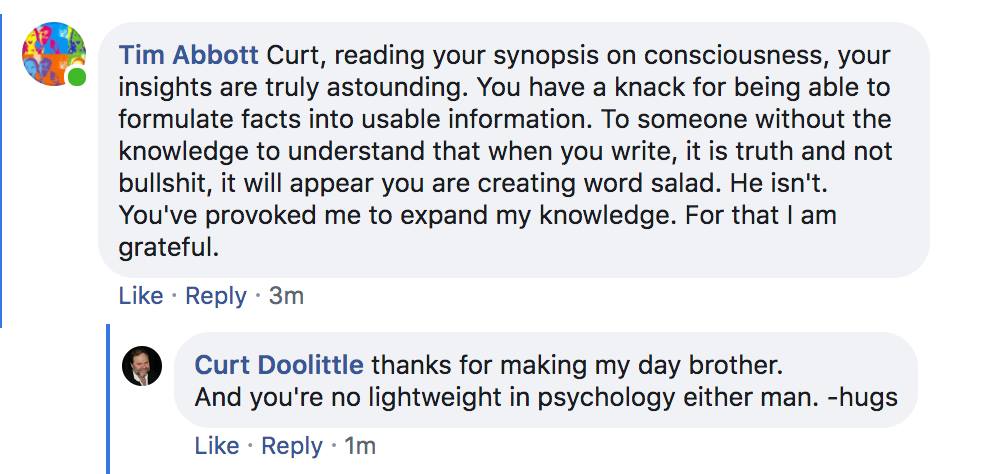
Task: Click the Curt Doolittle name link
Action: (279, 364)
